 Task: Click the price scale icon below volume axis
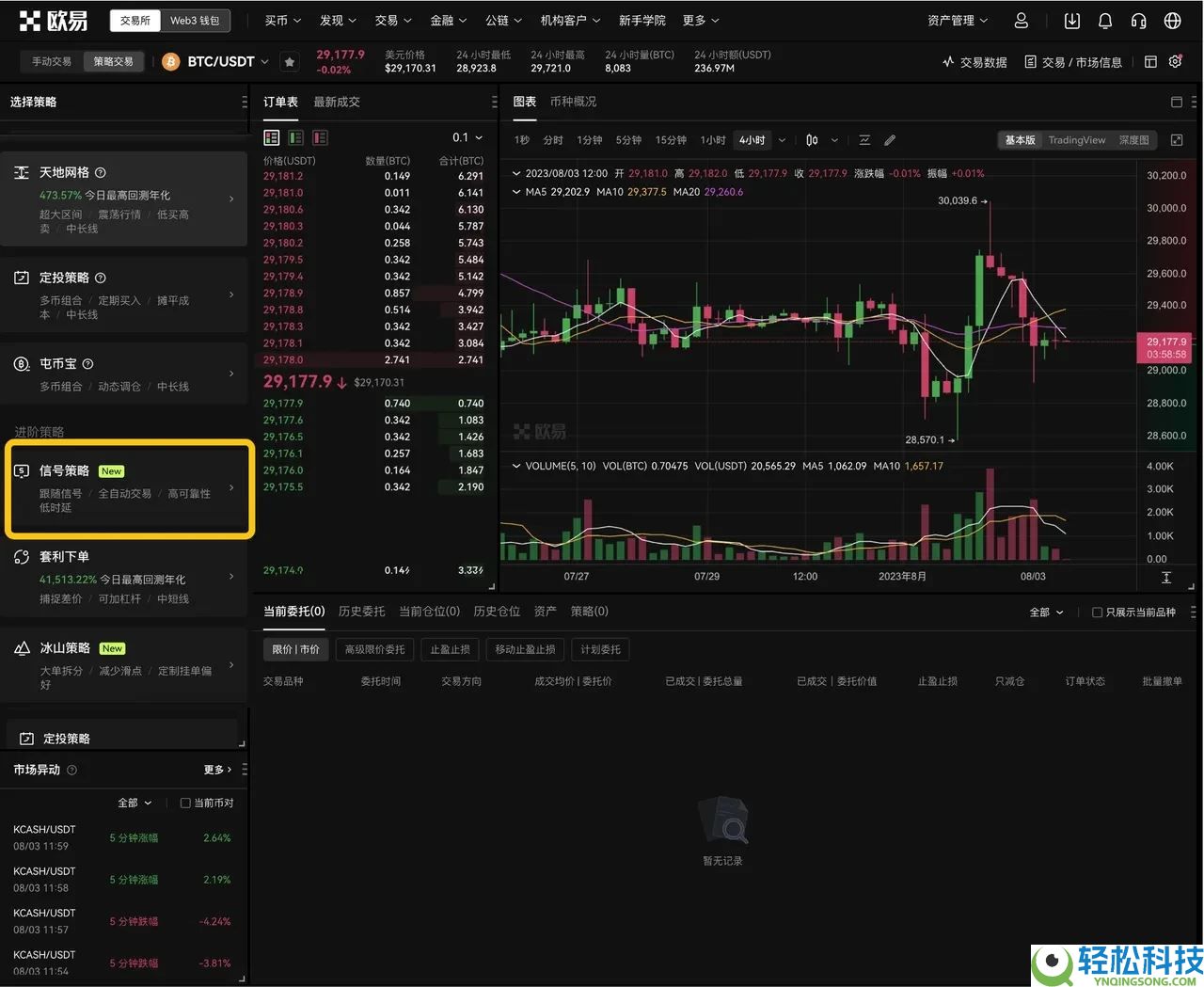click(1166, 577)
